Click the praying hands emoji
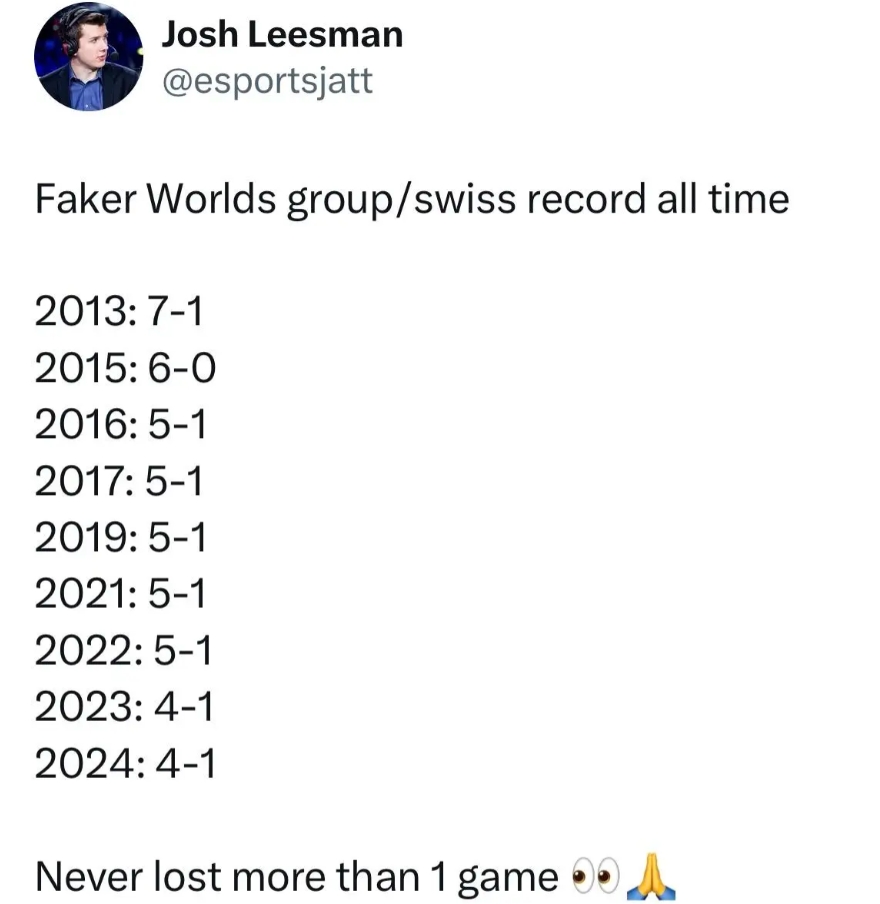Screen dimensions: 880x904 pyautogui.click(x=650, y=876)
